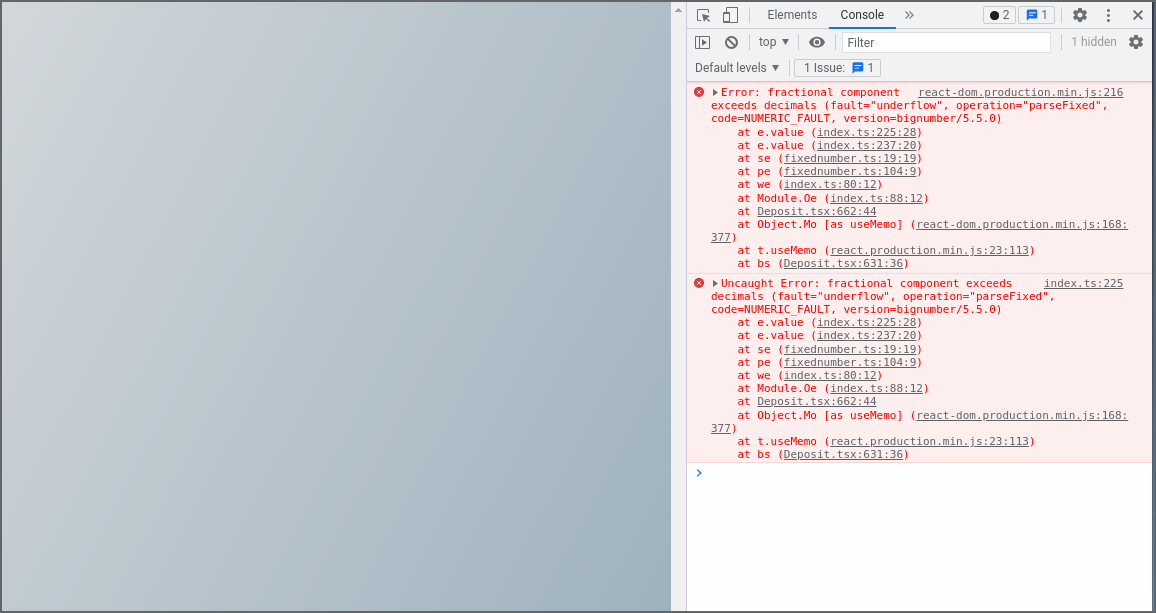1156x613 pixels.
Task: Click the page scrollbar up arrow
Action: pyautogui.click(x=679, y=10)
